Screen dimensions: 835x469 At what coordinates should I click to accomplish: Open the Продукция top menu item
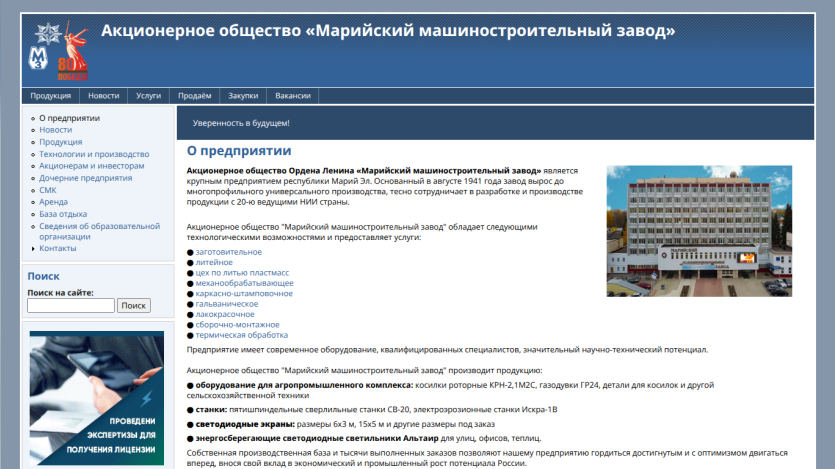[51, 96]
